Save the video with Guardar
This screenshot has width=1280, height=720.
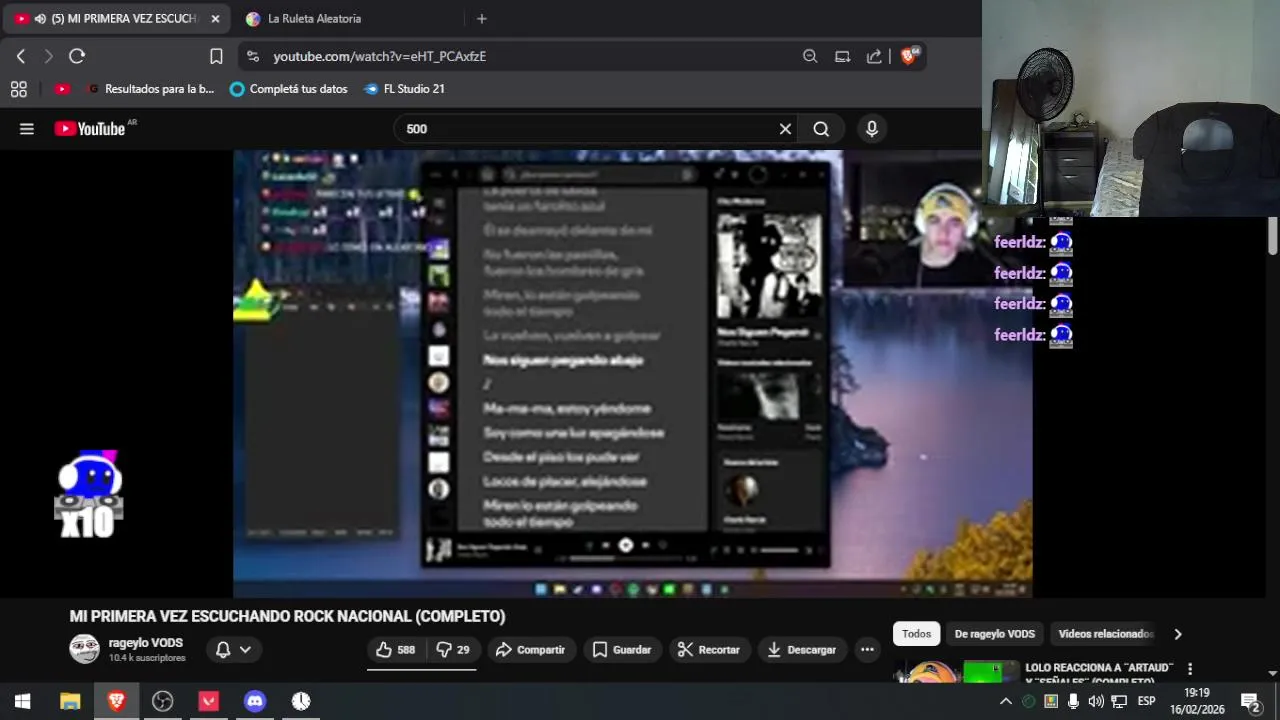pos(622,650)
